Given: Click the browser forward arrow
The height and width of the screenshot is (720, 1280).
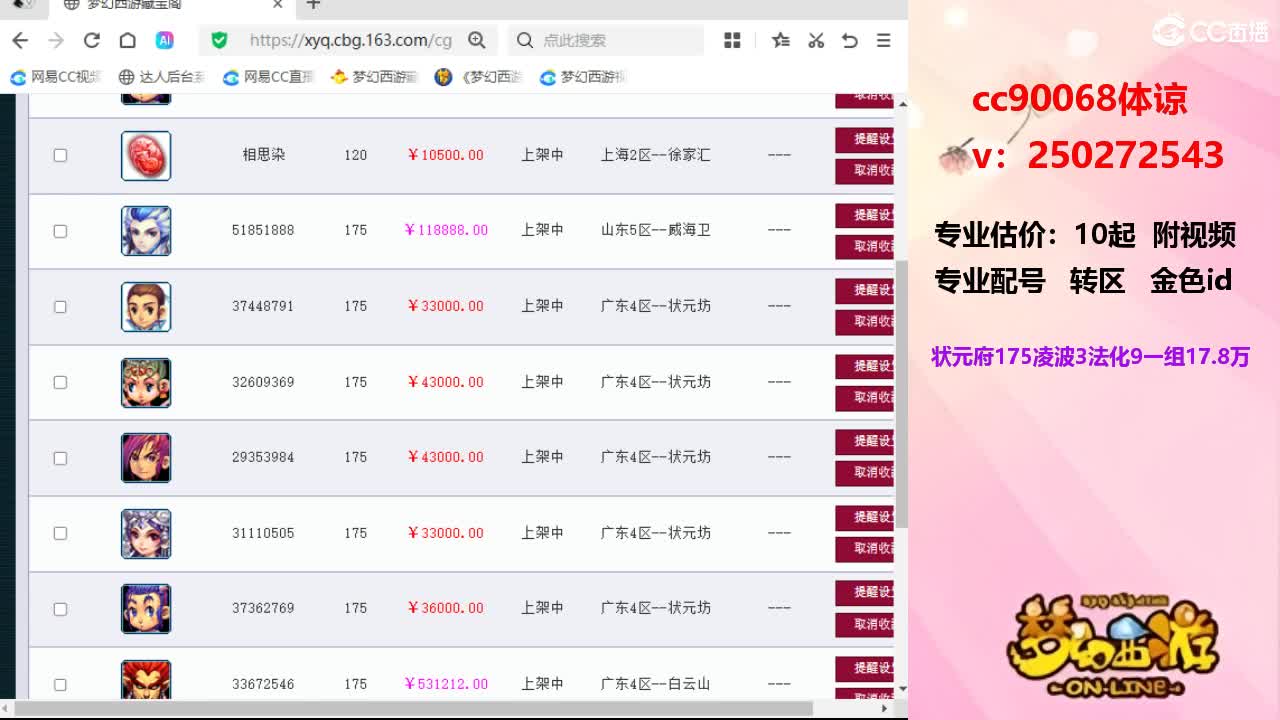Looking at the screenshot, I should pos(56,40).
